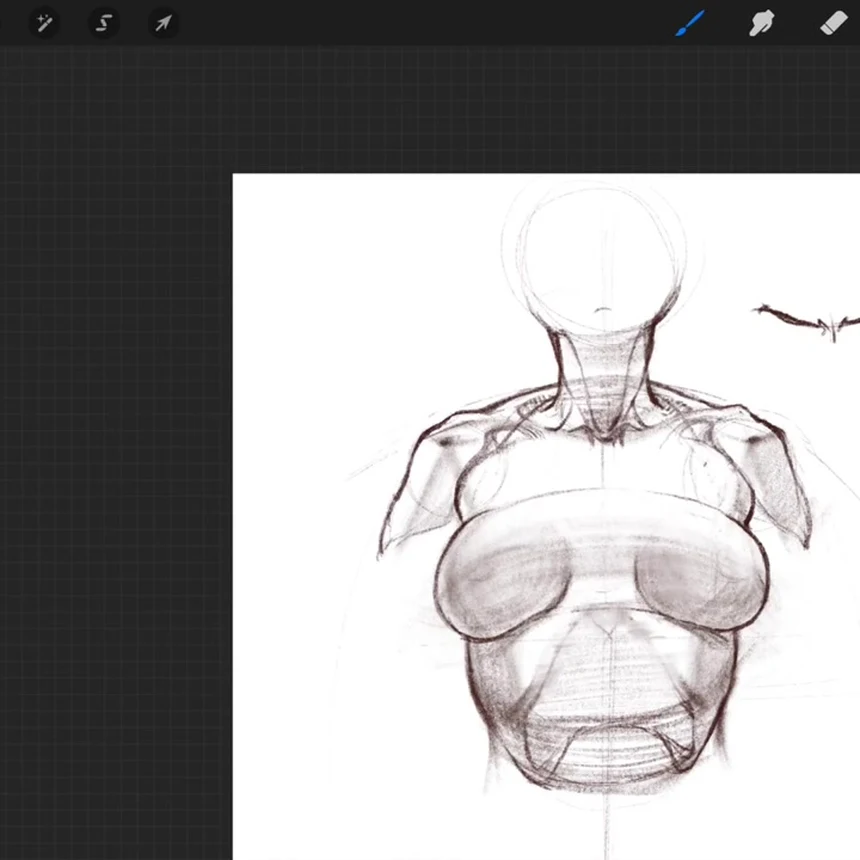Screen dimensions: 860x860
Task: Activate the Selection tool
Action: click(x=104, y=23)
